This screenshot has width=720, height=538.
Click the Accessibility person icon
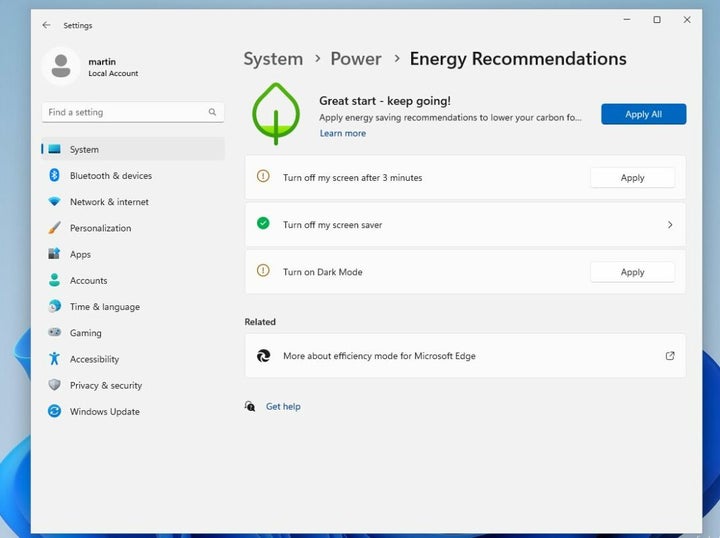54,359
